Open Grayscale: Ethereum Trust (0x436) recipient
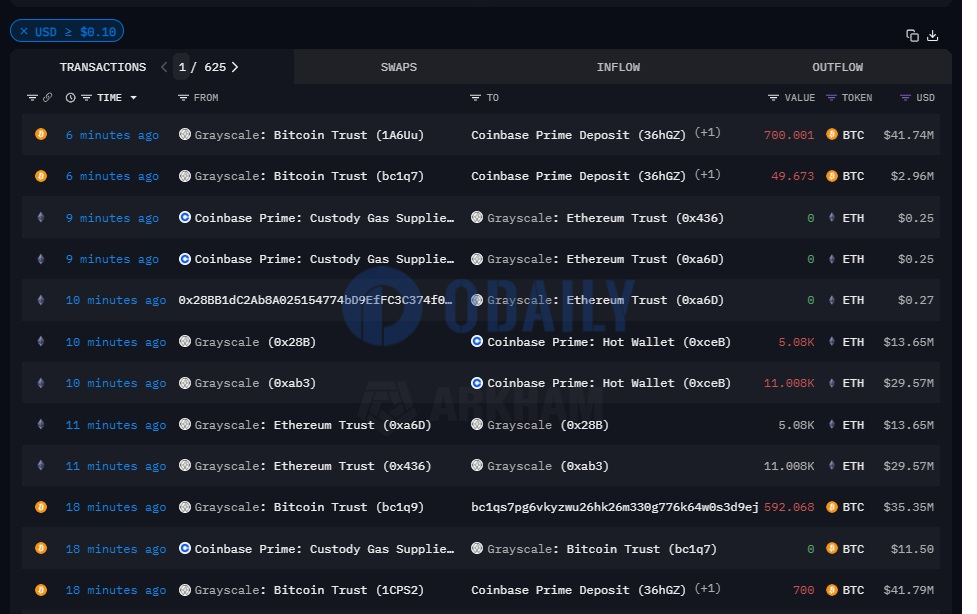 tap(605, 218)
